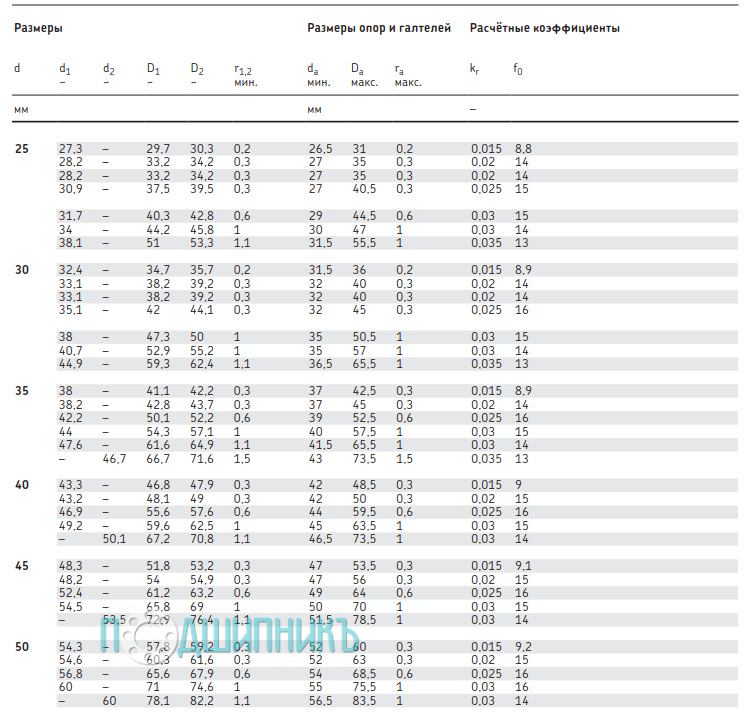Select the cell with value 68,5
744x718 pixels.
(x=364, y=674)
